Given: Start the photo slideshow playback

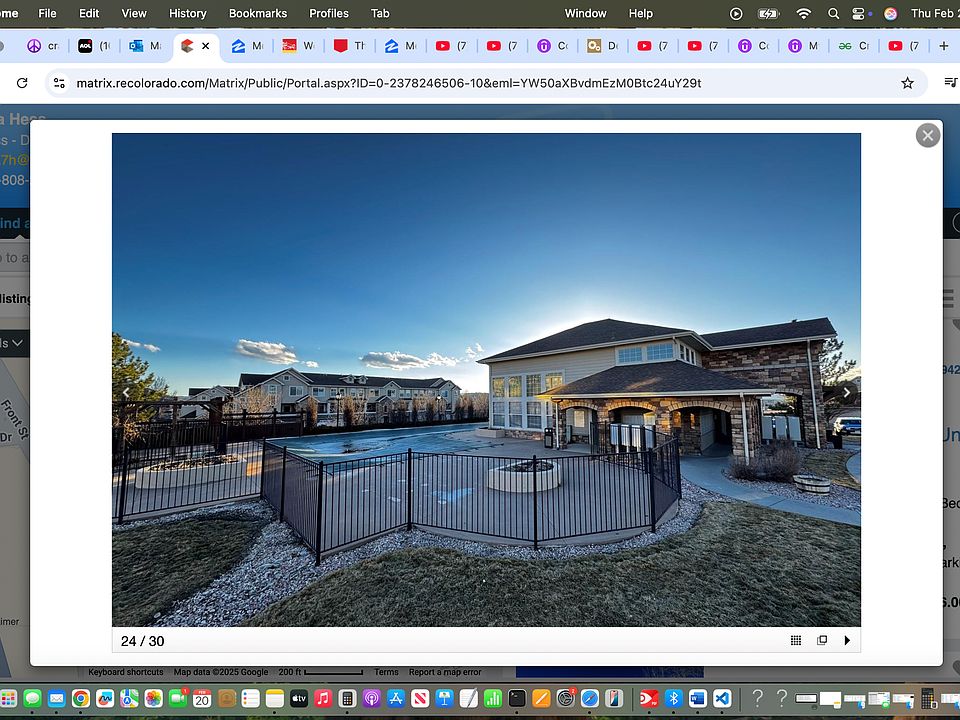Looking at the screenshot, I should (x=847, y=640).
